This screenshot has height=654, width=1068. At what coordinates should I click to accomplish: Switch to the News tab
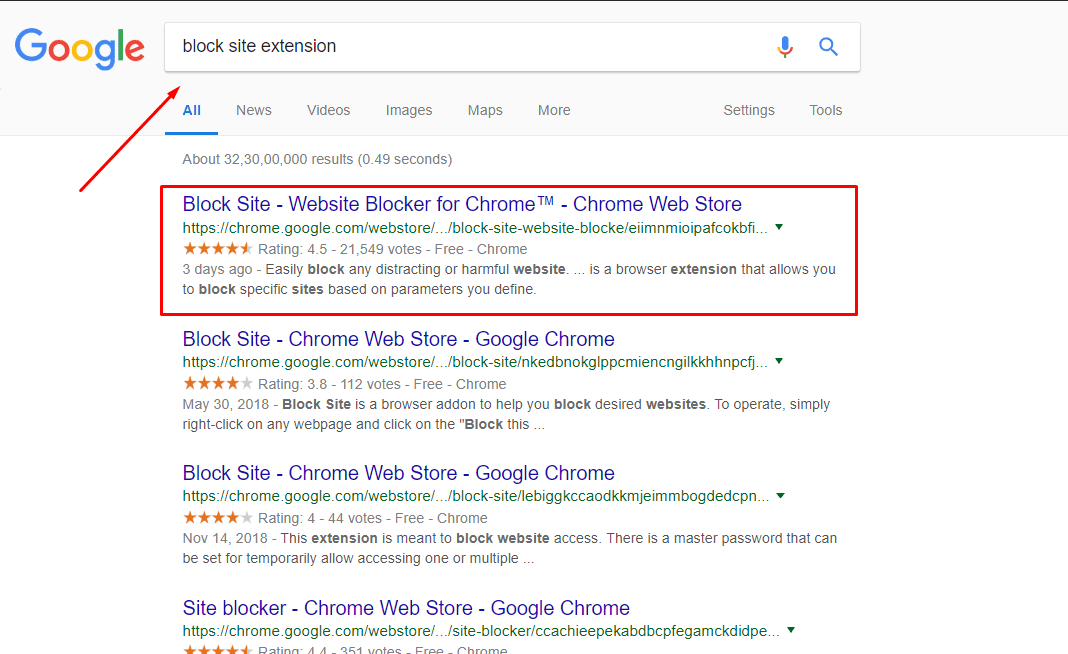coord(253,110)
